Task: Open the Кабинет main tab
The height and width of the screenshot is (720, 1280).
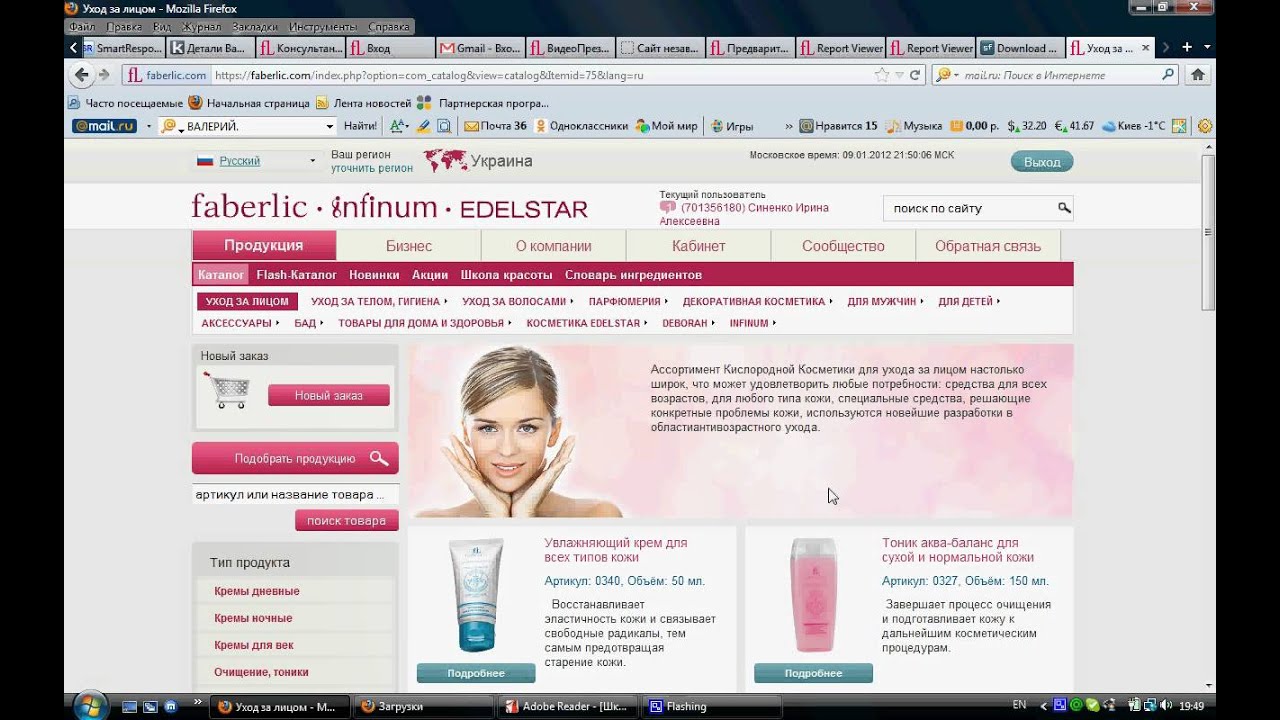Action: click(698, 246)
